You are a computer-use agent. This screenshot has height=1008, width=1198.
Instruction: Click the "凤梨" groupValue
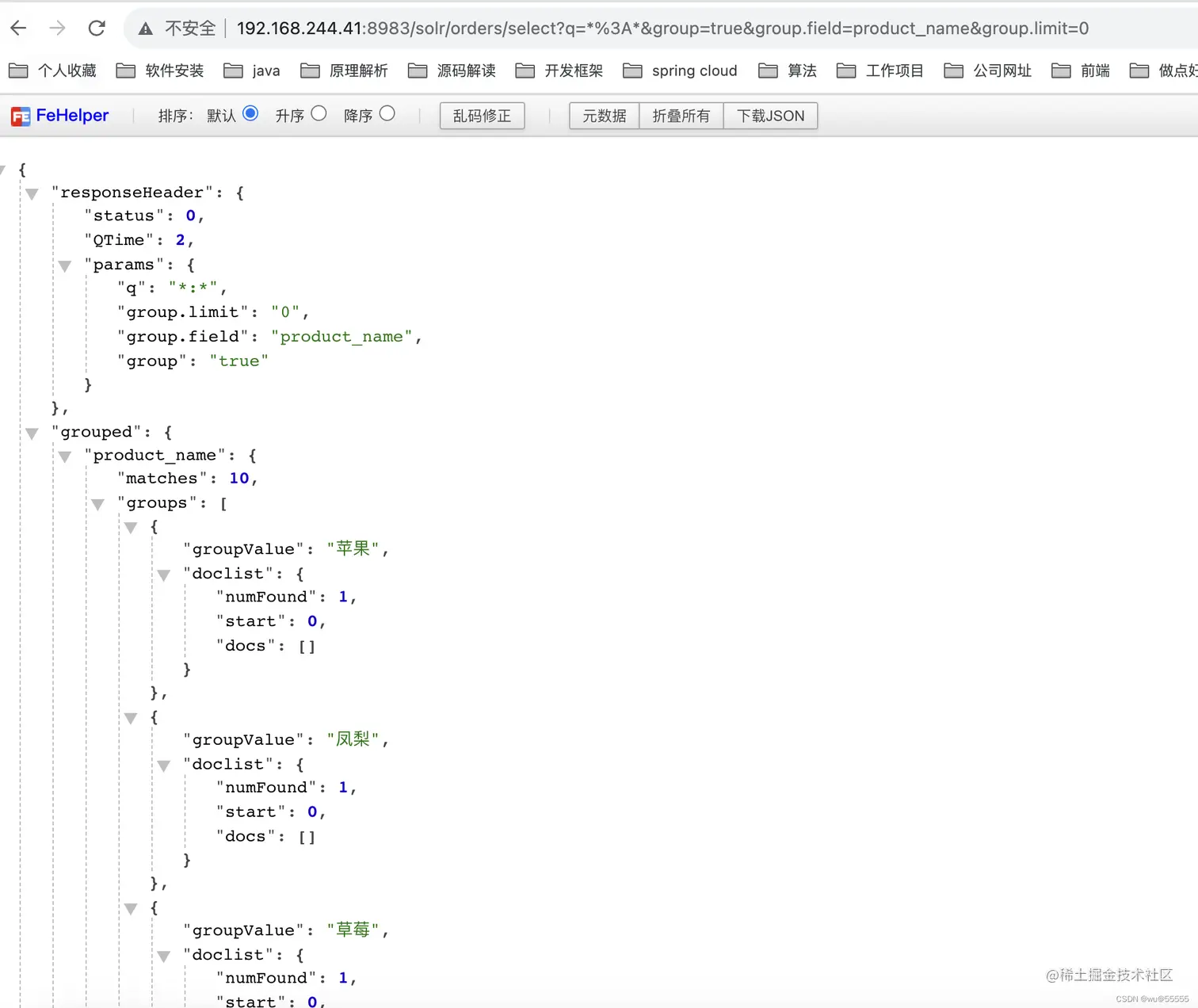(x=353, y=739)
